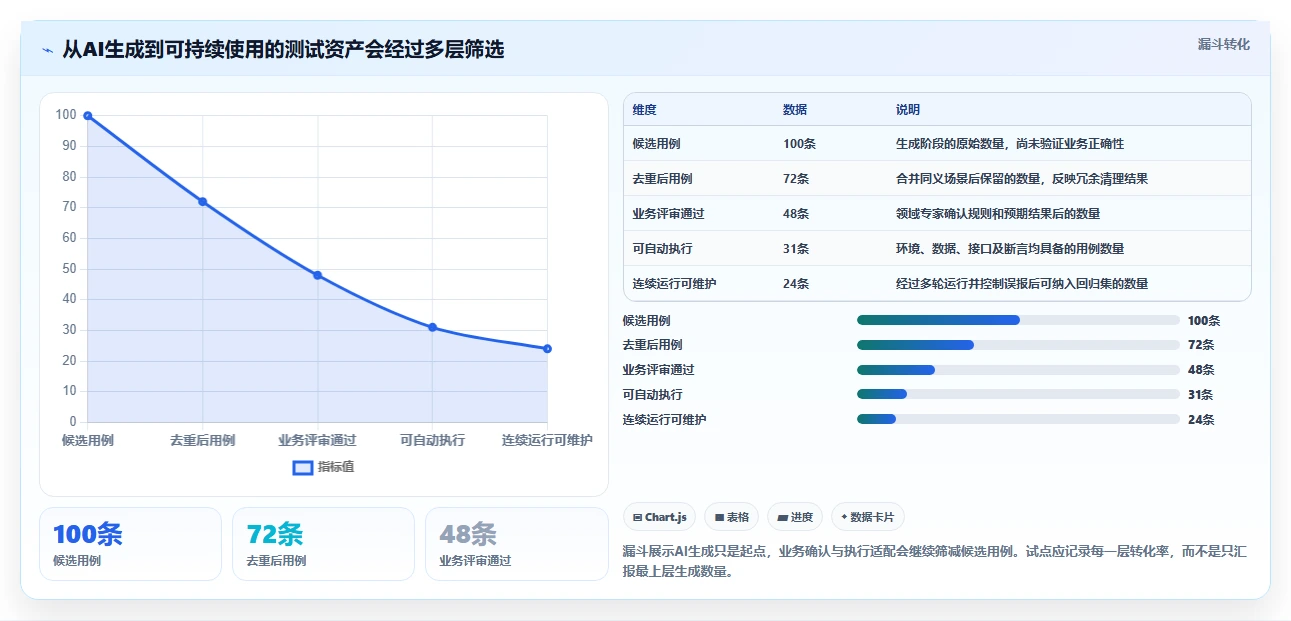
Task: Click the 100条 value beside progress bars
Action: 1204,321
